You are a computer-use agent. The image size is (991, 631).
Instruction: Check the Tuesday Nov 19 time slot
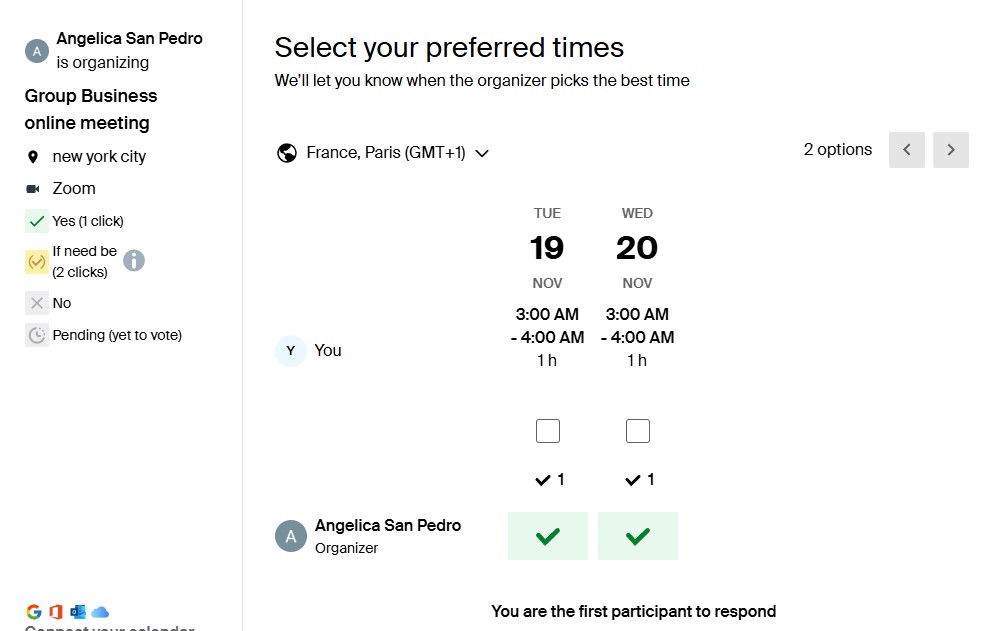click(x=547, y=431)
